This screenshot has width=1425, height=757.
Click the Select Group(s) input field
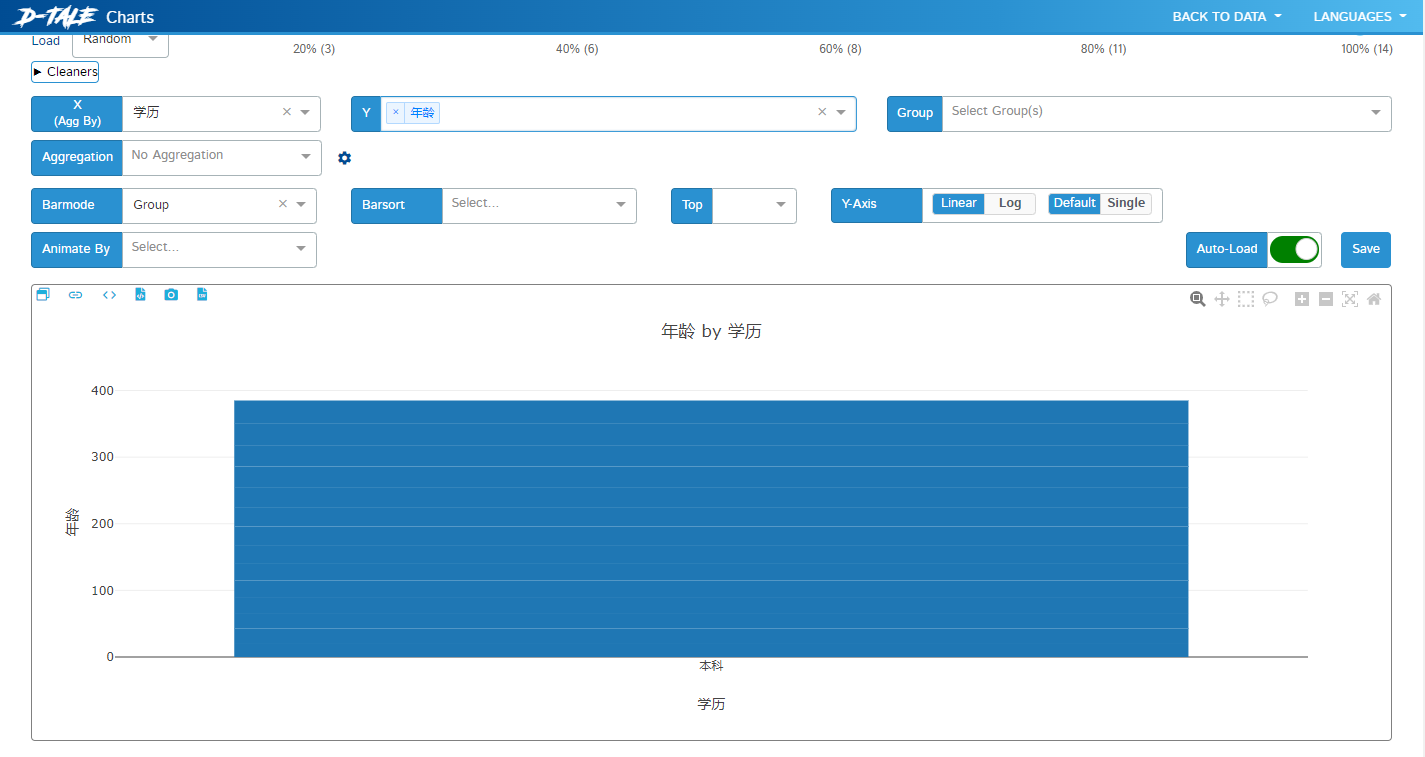[1150, 113]
